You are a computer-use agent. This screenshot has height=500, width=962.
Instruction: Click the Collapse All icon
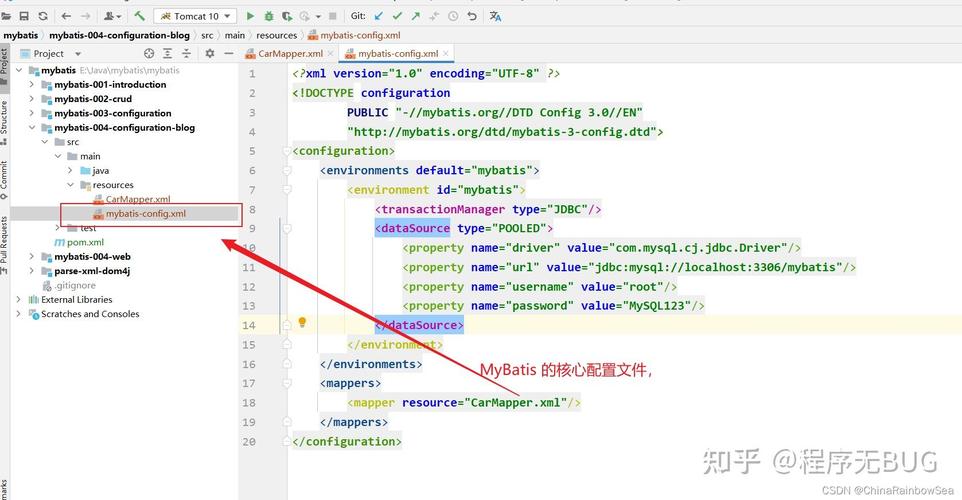tap(187, 53)
